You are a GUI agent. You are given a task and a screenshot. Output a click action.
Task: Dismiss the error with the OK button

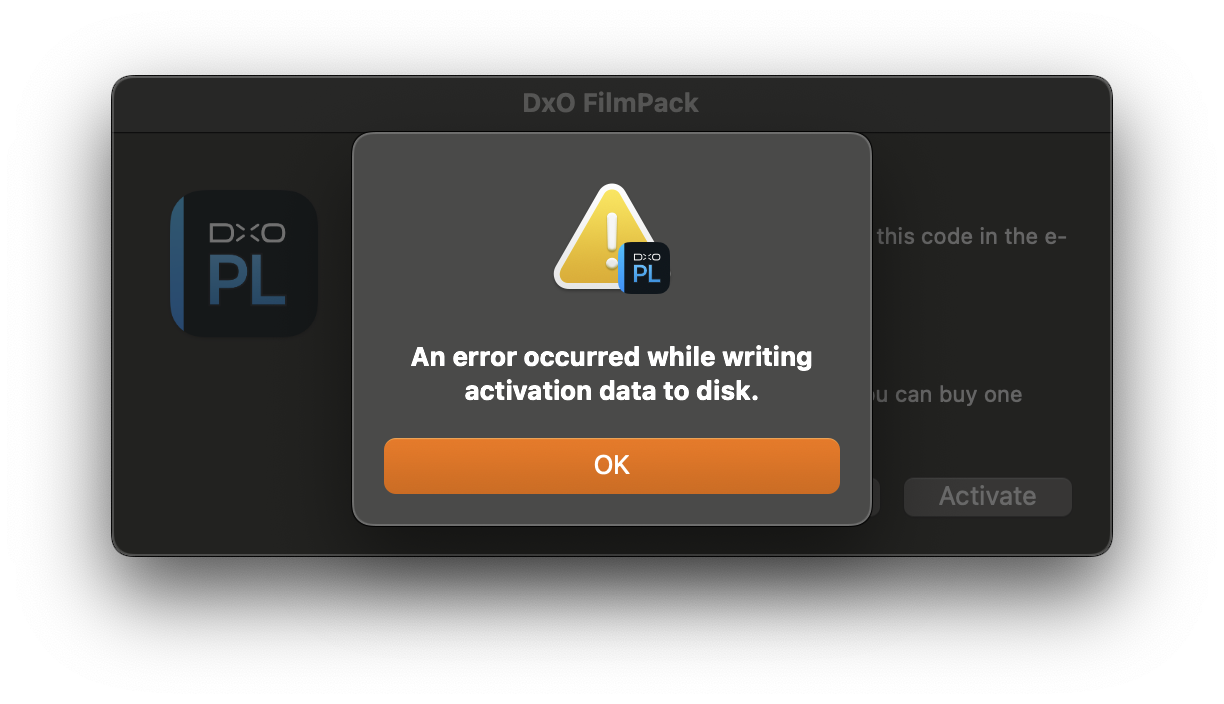point(611,465)
